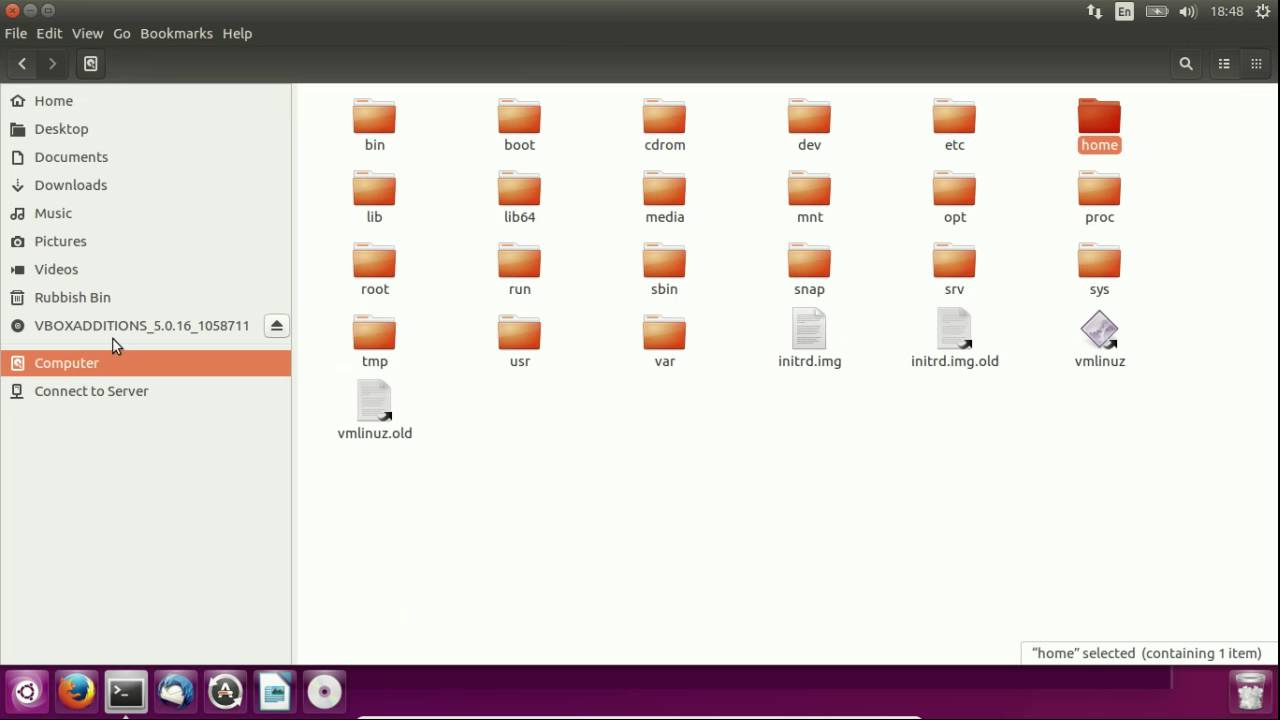1280x720 pixels.
Task: Open the Rubbish Bin from the sidebar
Action: [72, 297]
